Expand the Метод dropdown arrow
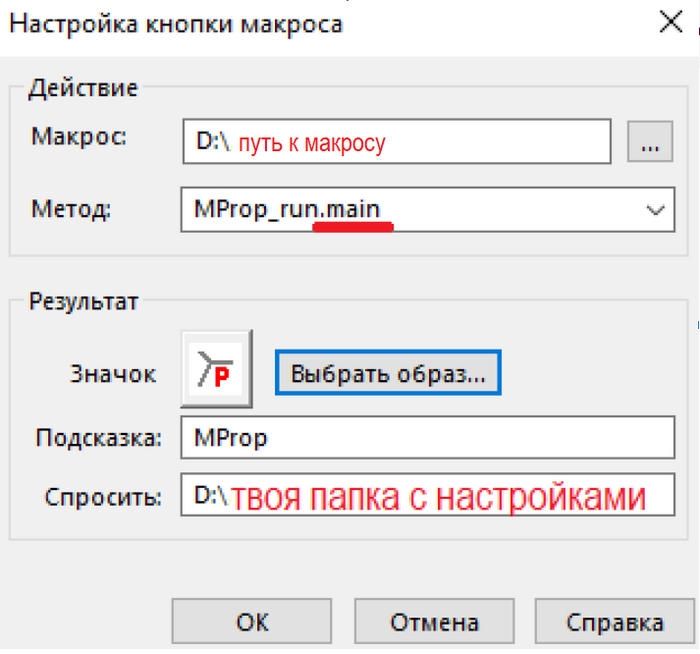700x654 pixels. click(x=656, y=210)
